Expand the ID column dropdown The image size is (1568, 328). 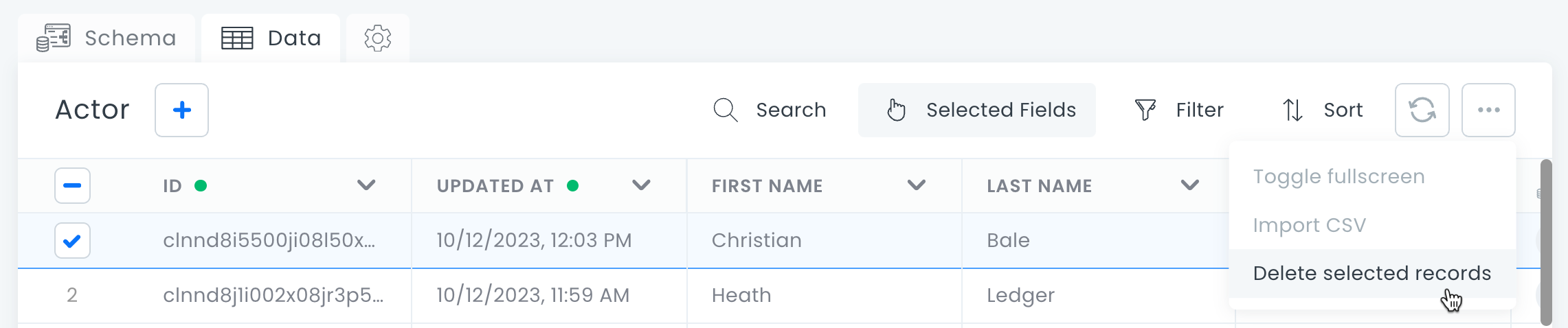[x=366, y=185]
